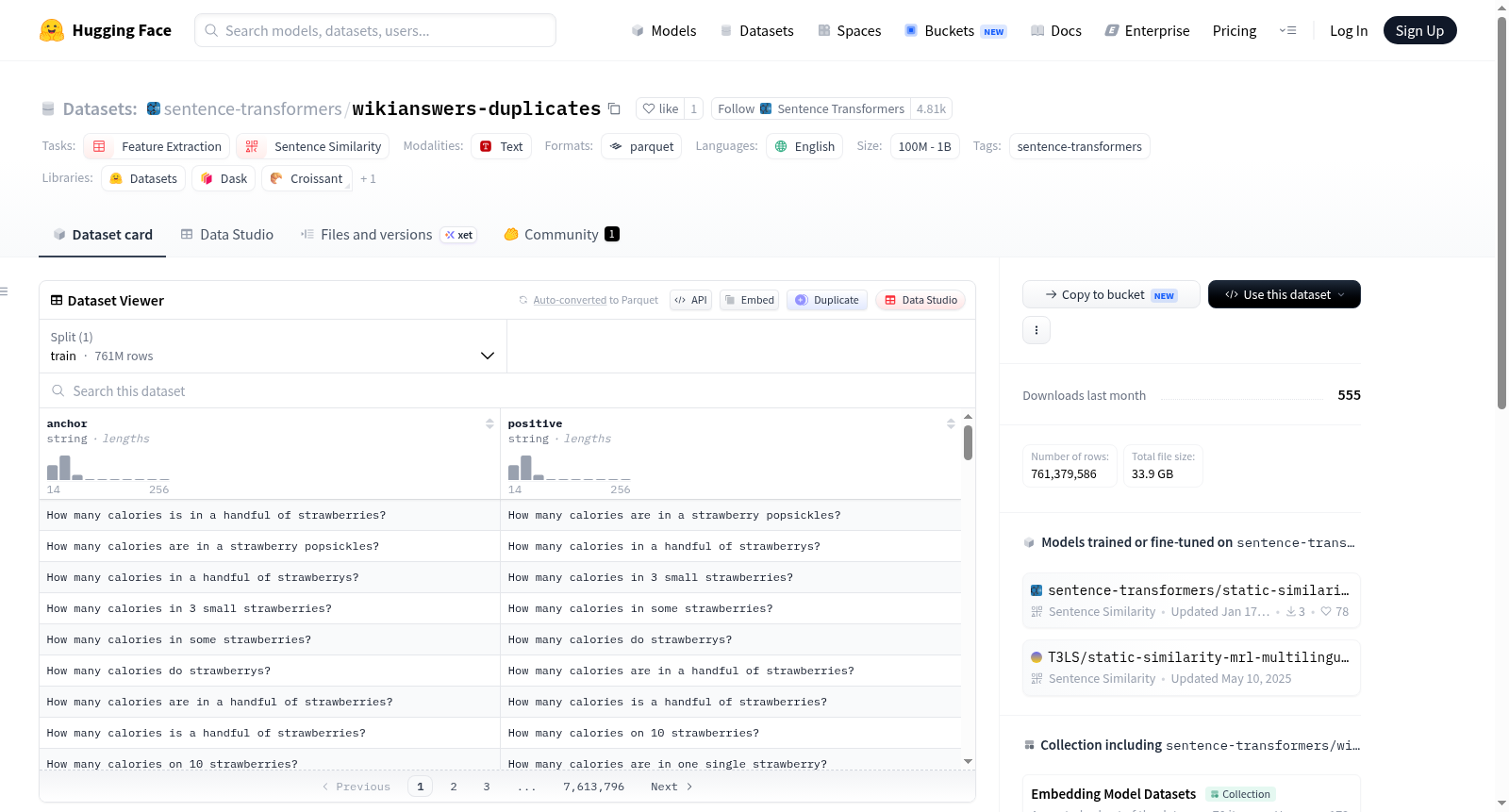The width and height of the screenshot is (1509, 812).
Task: Go to page 2
Action: [x=454, y=787]
